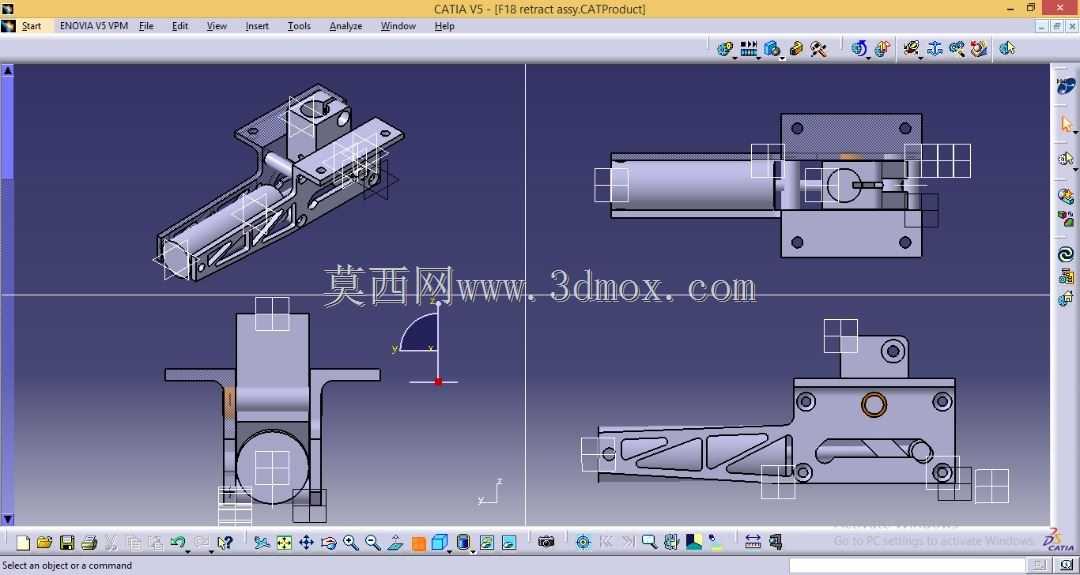This screenshot has width=1080, height=575.
Task: Open the Start menu
Action: pos(31,26)
